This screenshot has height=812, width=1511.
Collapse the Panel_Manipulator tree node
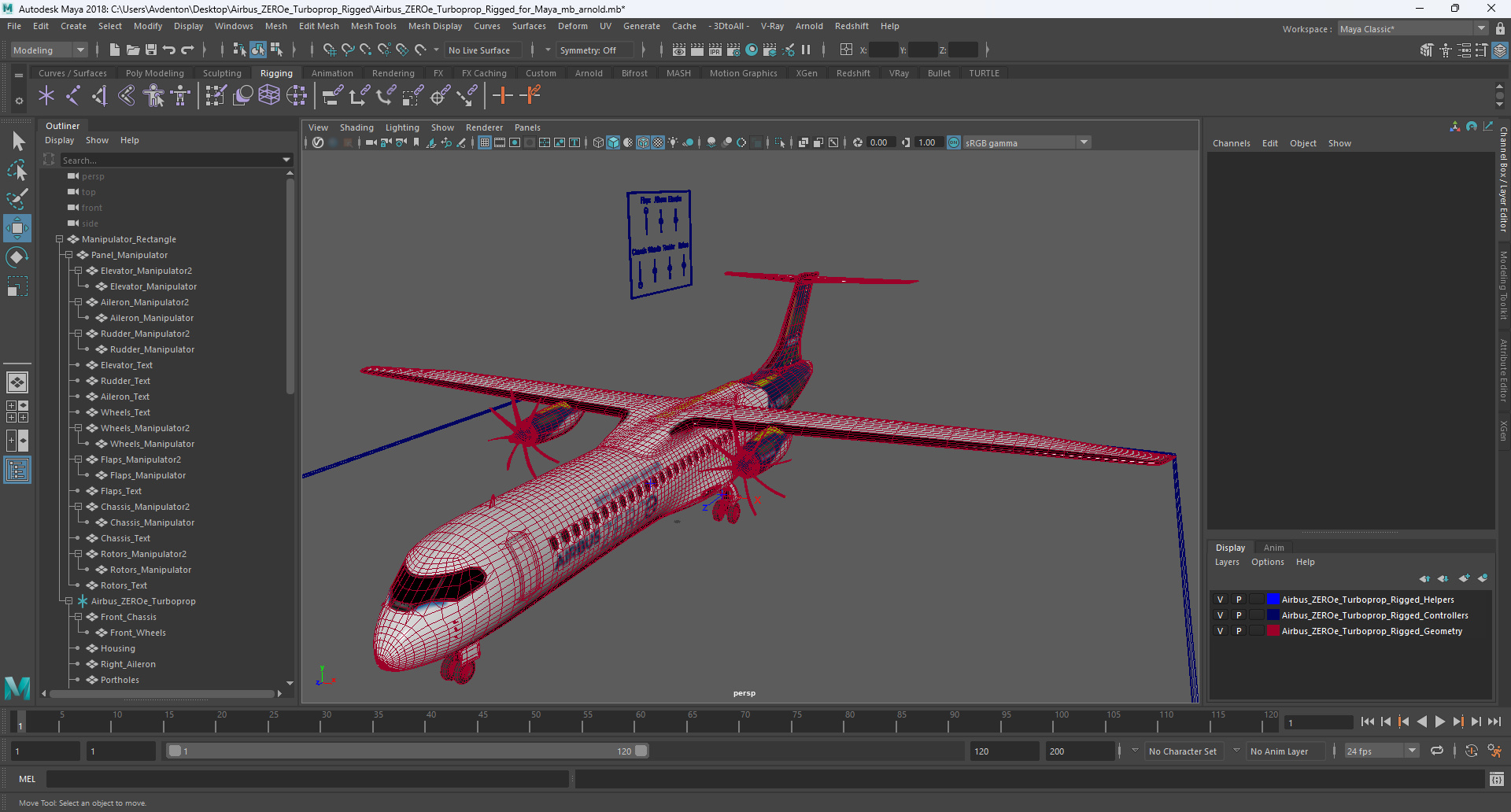click(x=68, y=255)
